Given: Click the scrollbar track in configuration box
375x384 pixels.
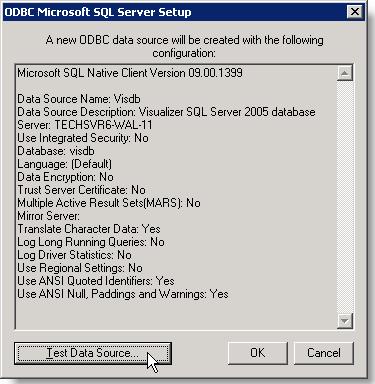Looking at the screenshot, I should tap(345, 197).
